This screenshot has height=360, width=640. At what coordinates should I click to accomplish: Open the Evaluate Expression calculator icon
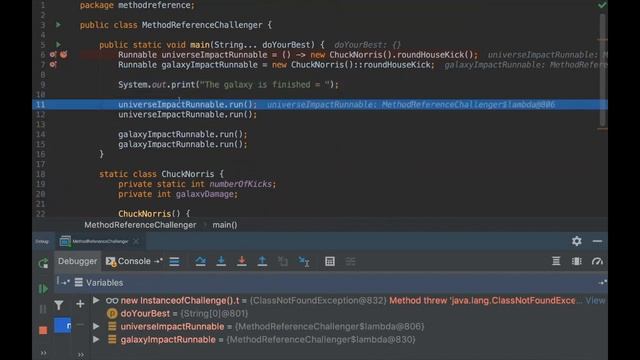(x=330, y=261)
